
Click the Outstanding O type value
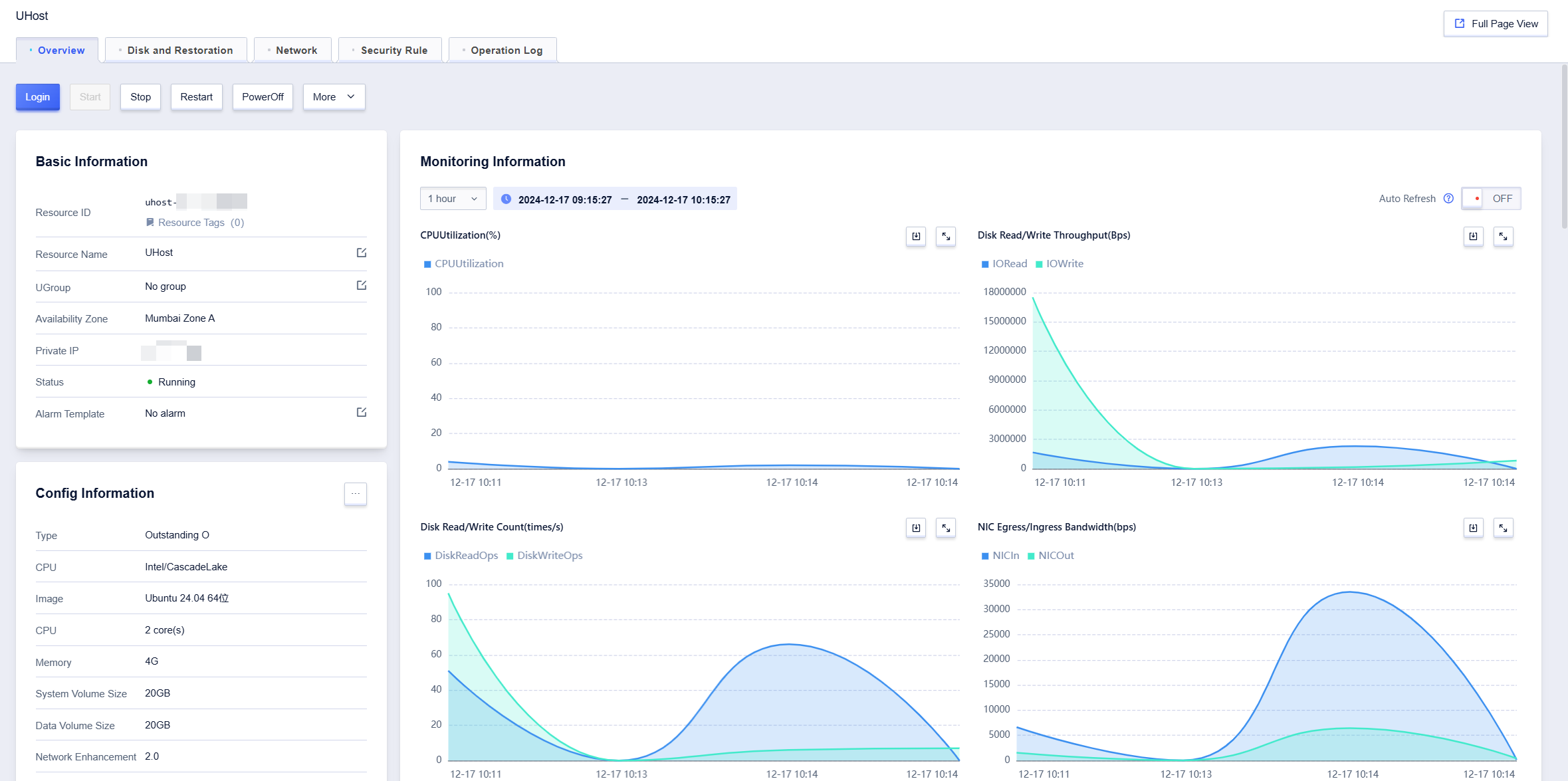tap(177, 535)
